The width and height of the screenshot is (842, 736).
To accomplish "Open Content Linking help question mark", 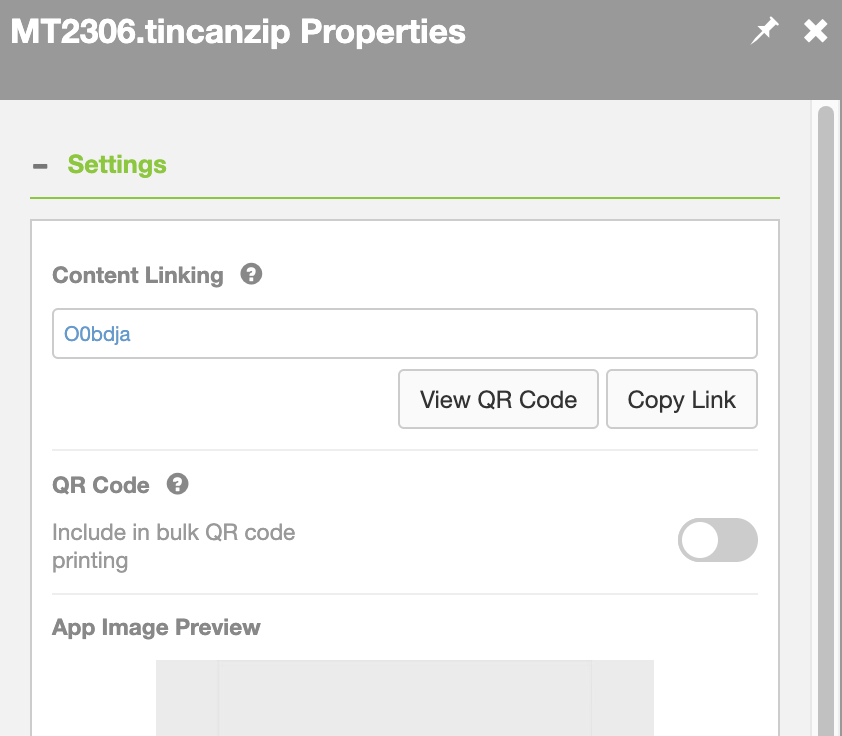I will point(251,274).
